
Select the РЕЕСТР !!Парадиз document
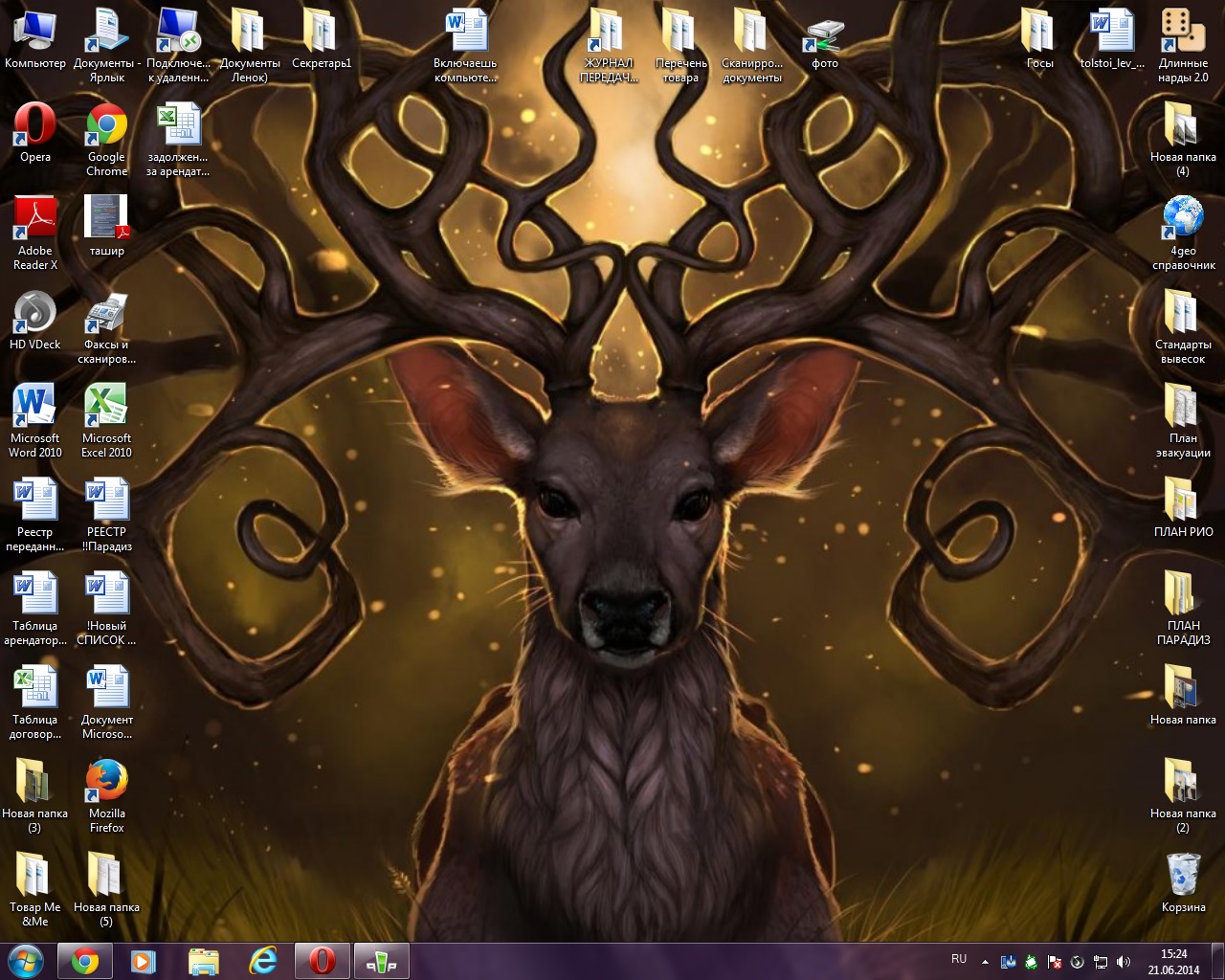106,514
